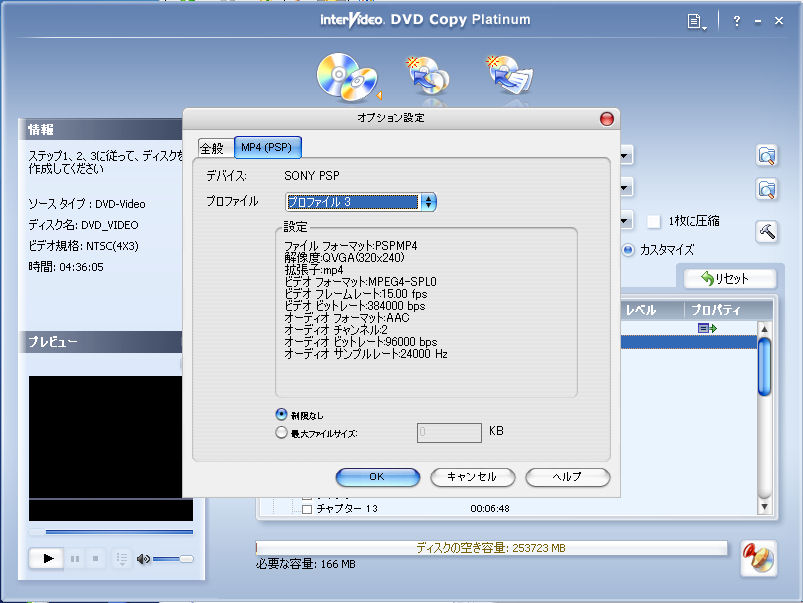This screenshot has width=803, height=603.
Task: Select the 最大ファイルサイズ radio button
Action: pyautogui.click(x=281, y=433)
